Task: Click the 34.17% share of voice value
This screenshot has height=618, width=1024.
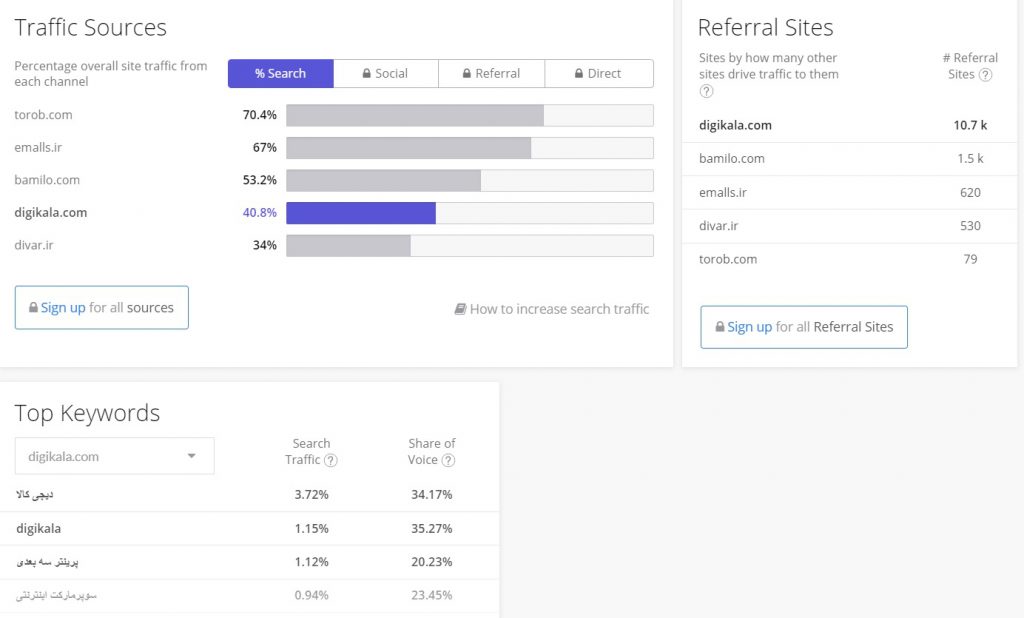Action: (432, 495)
